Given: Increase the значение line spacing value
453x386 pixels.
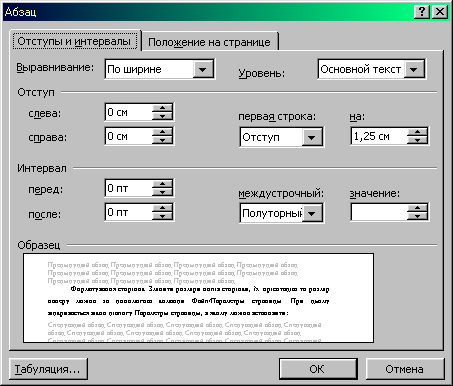Looking at the screenshot, I should tap(417, 208).
